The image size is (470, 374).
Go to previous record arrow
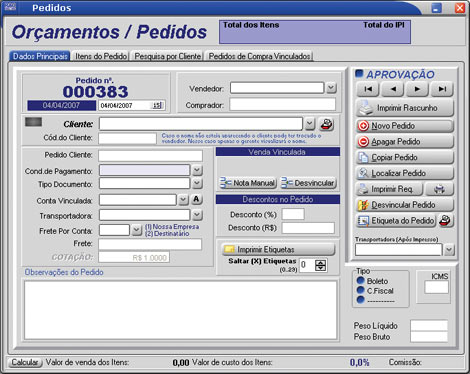(393, 89)
